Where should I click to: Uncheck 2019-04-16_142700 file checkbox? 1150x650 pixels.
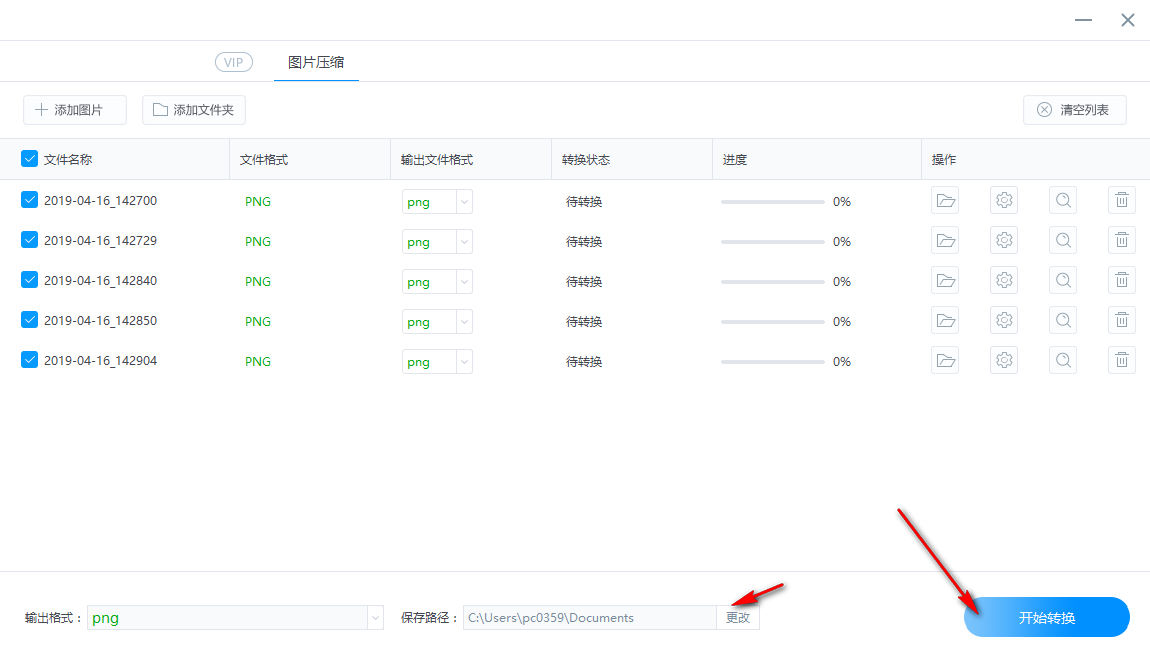click(x=29, y=200)
